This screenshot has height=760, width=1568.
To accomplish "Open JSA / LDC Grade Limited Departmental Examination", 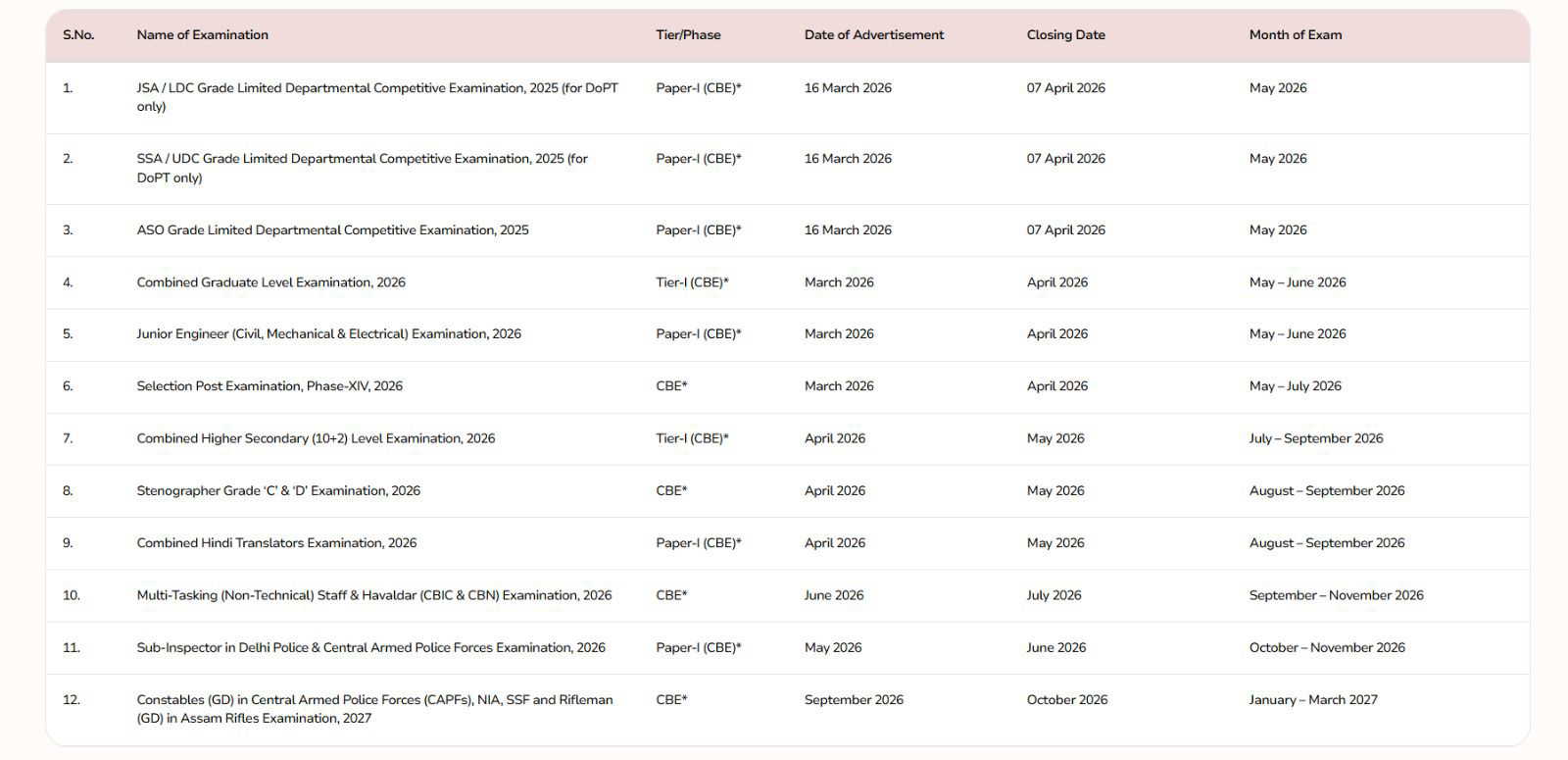I will 377,97.
